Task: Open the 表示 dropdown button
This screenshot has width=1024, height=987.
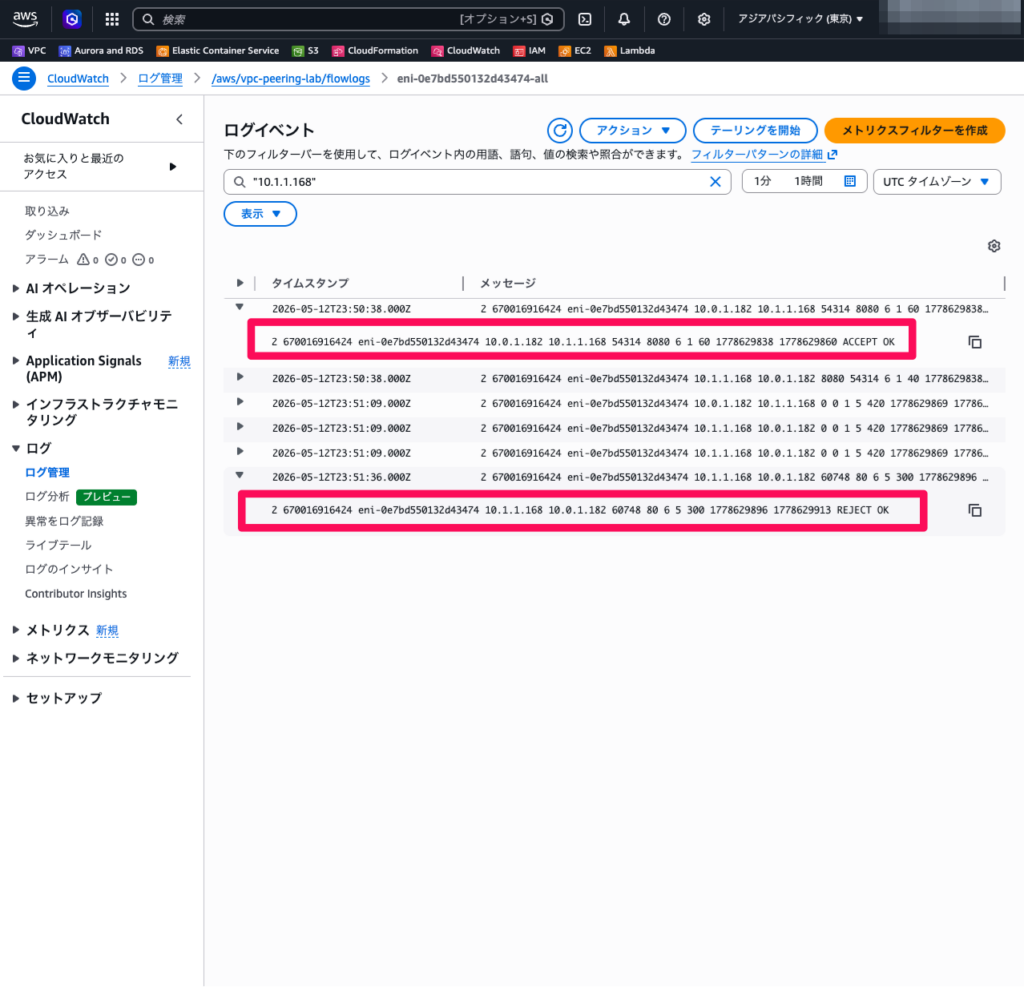Action: click(260, 214)
